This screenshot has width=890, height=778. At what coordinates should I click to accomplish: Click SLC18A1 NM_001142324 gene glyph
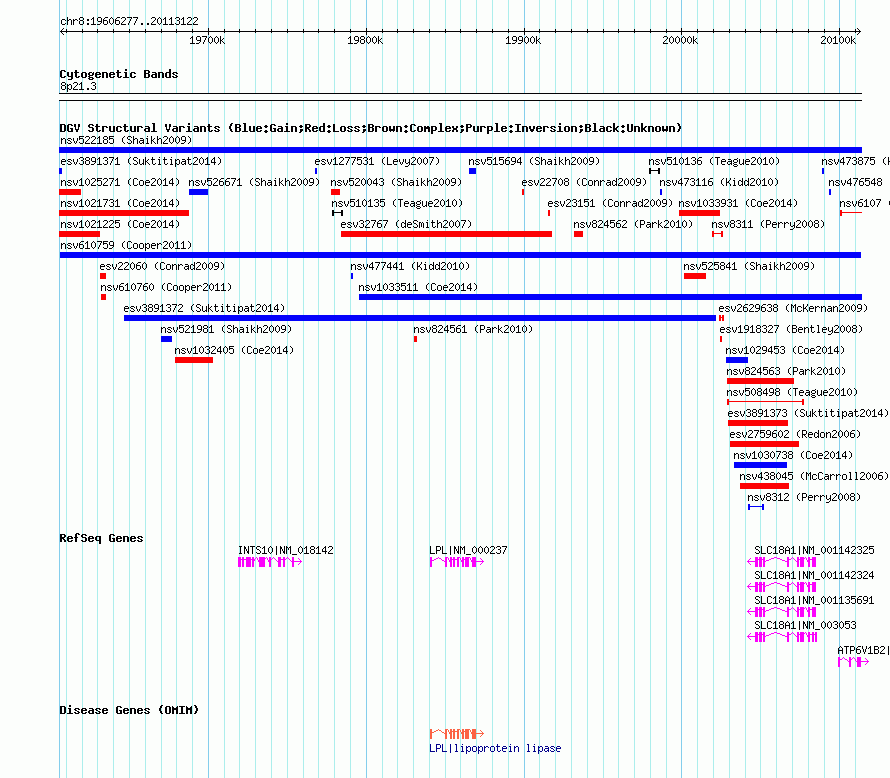pyautogui.click(x=782, y=587)
